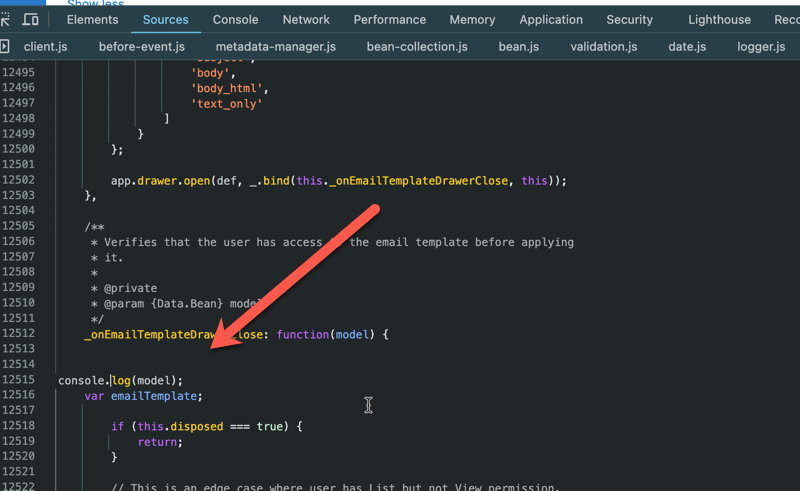Open the Application tab
The image size is (800, 491).
pyautogui.click(x=551, y=20)
